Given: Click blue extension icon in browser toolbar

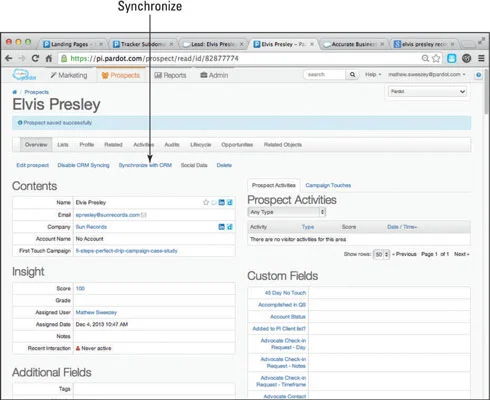Looking at the screenshot, I should [452, 58].
